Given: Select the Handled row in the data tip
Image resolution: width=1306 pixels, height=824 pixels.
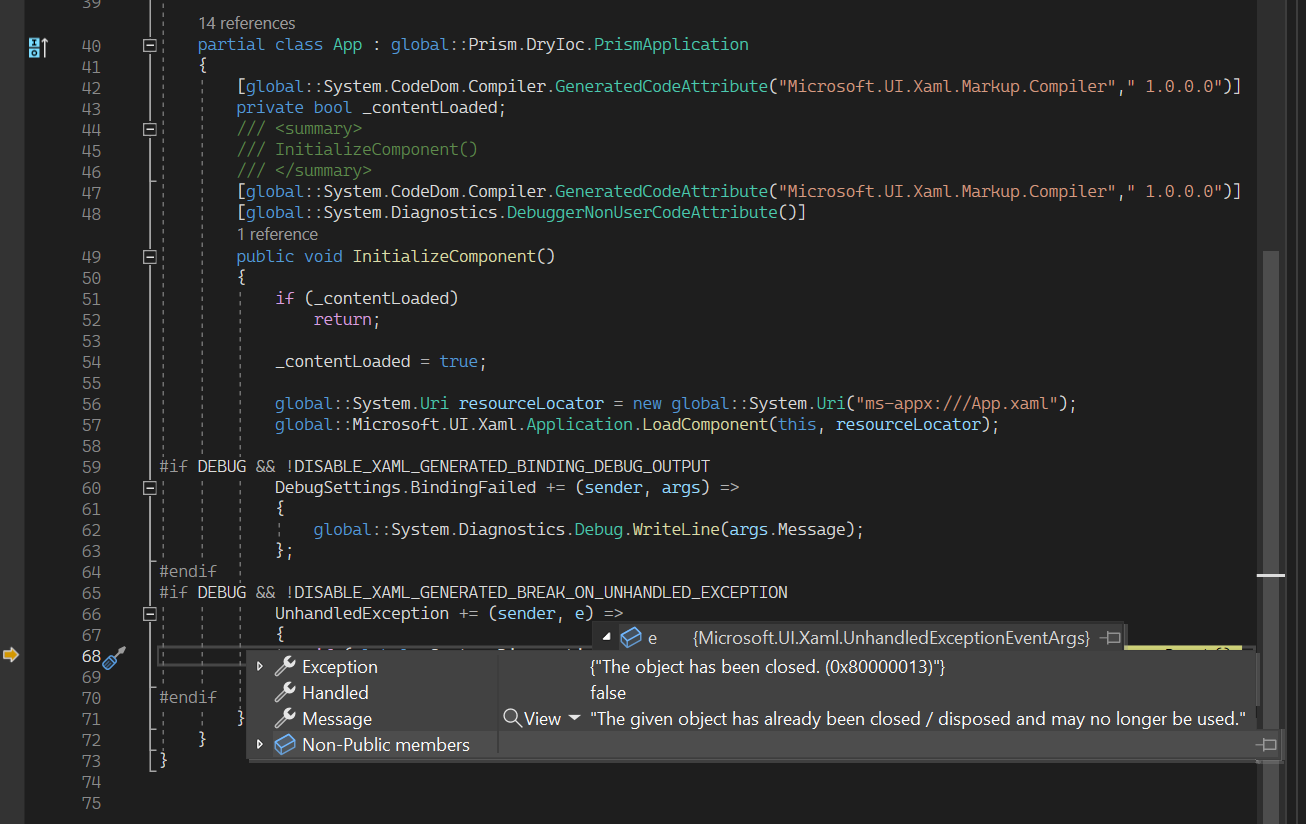Looking at the screenshot, I should [x=751, y=693].
